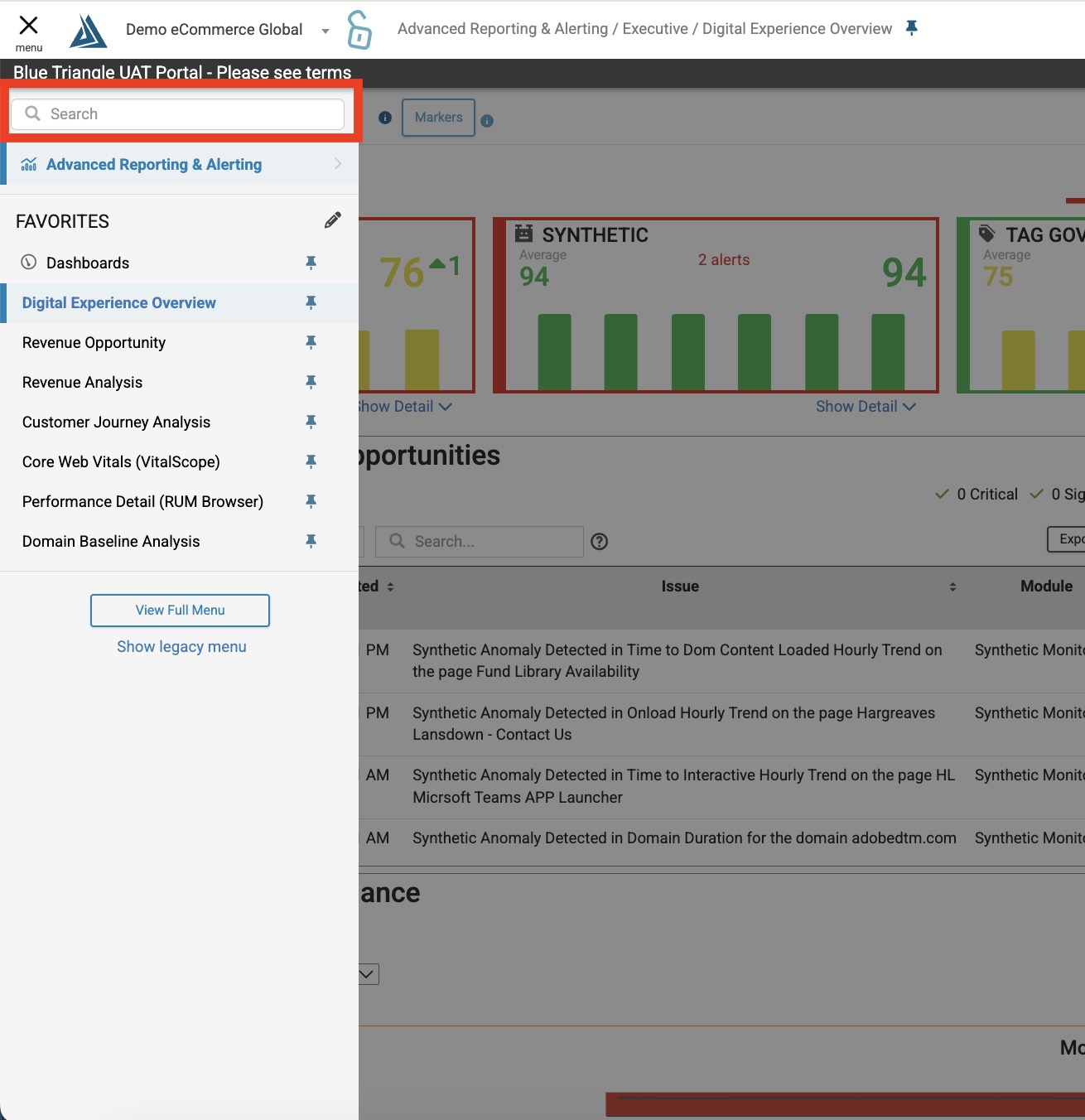Click the Synthetic score 94
Screen dimensions: 1085x1120
904,273
